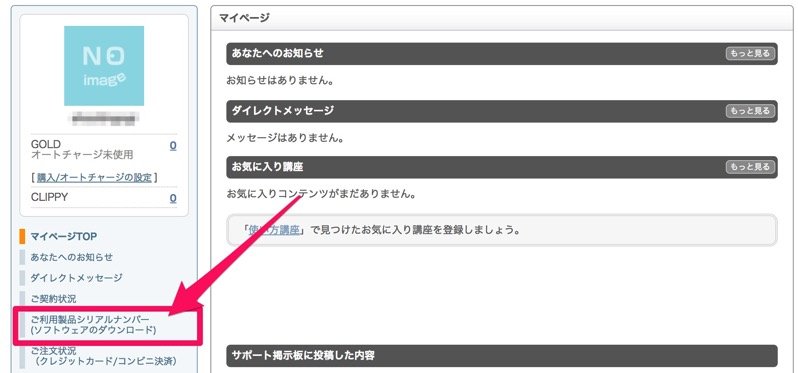This screenshot has width=798, height=373.
Task: Click the お気に入り講座 section header
Action: (502, 167)
